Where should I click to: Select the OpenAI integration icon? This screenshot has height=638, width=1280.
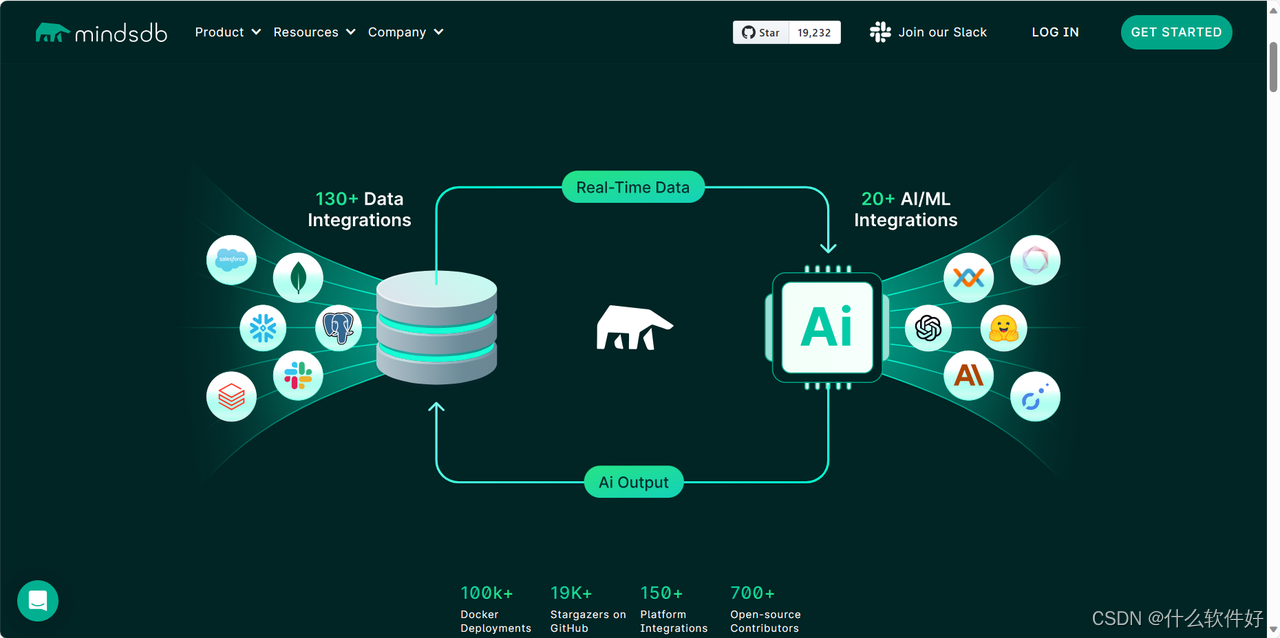point(928,328)
